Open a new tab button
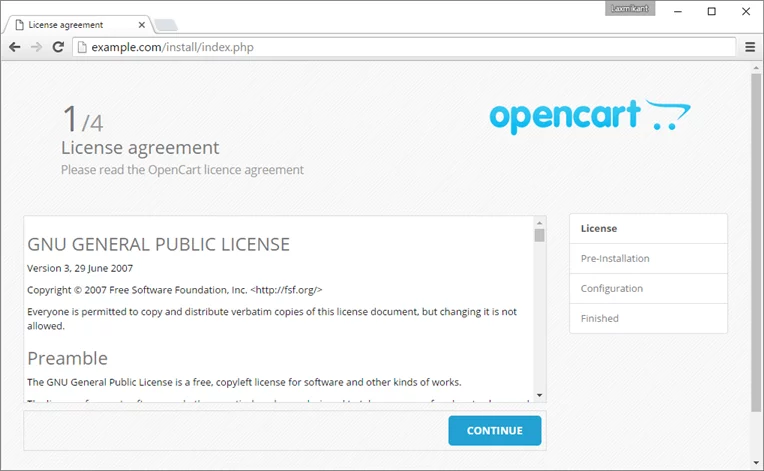The image size is (764, 471). 166,25
